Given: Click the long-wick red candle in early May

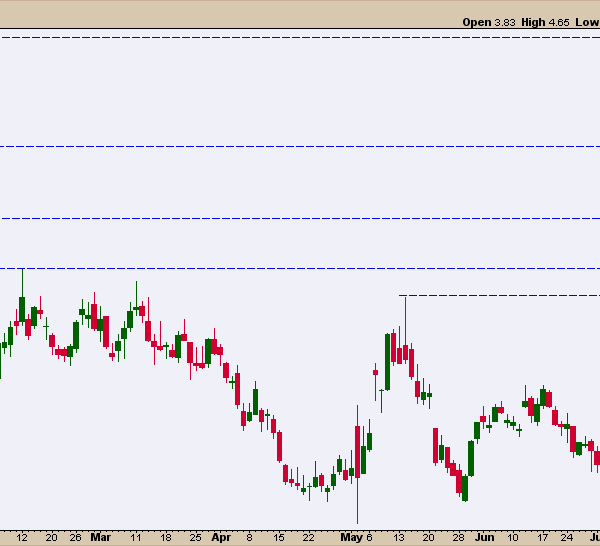Looking at the screenshot, I should [357, 465].
